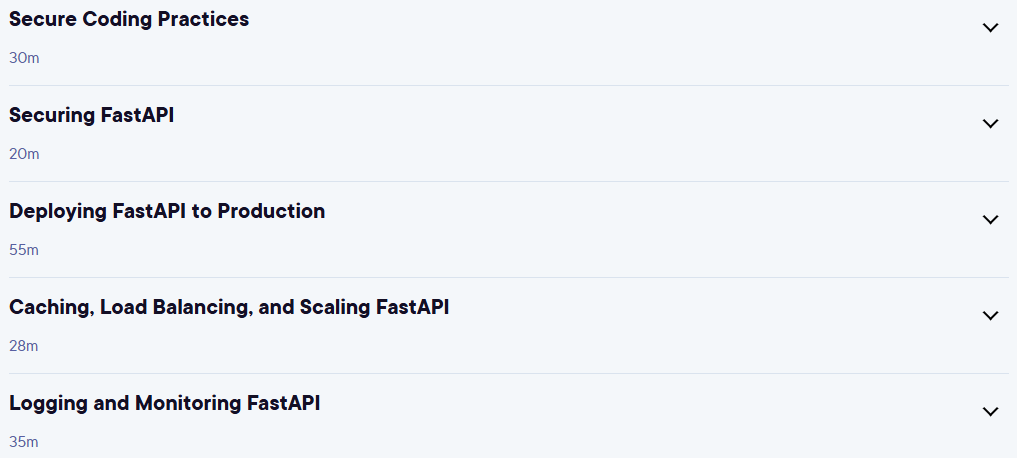Click the chevron beside Securing FastAPI
This screenshot has width=1017, height=458.
click(x=990, y=123)
